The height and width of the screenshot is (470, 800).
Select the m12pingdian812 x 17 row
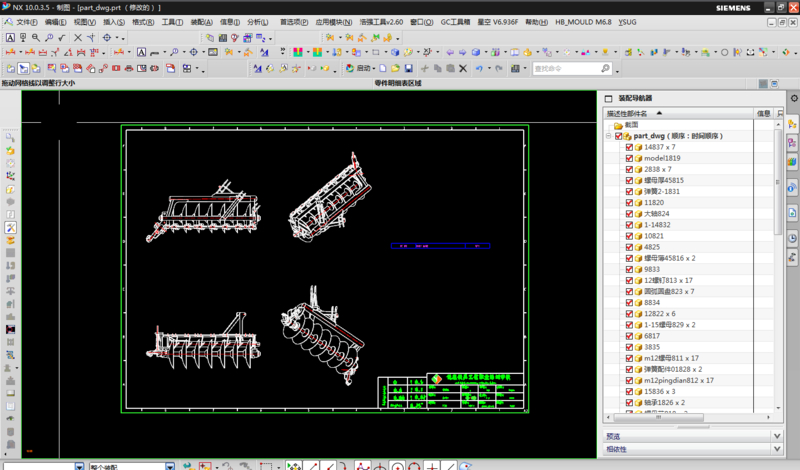tap(679, 381)
